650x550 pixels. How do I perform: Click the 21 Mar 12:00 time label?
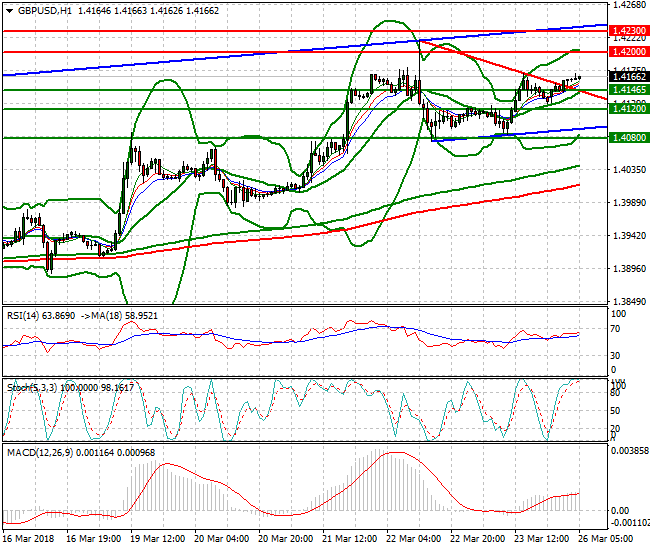click(349, 539)
